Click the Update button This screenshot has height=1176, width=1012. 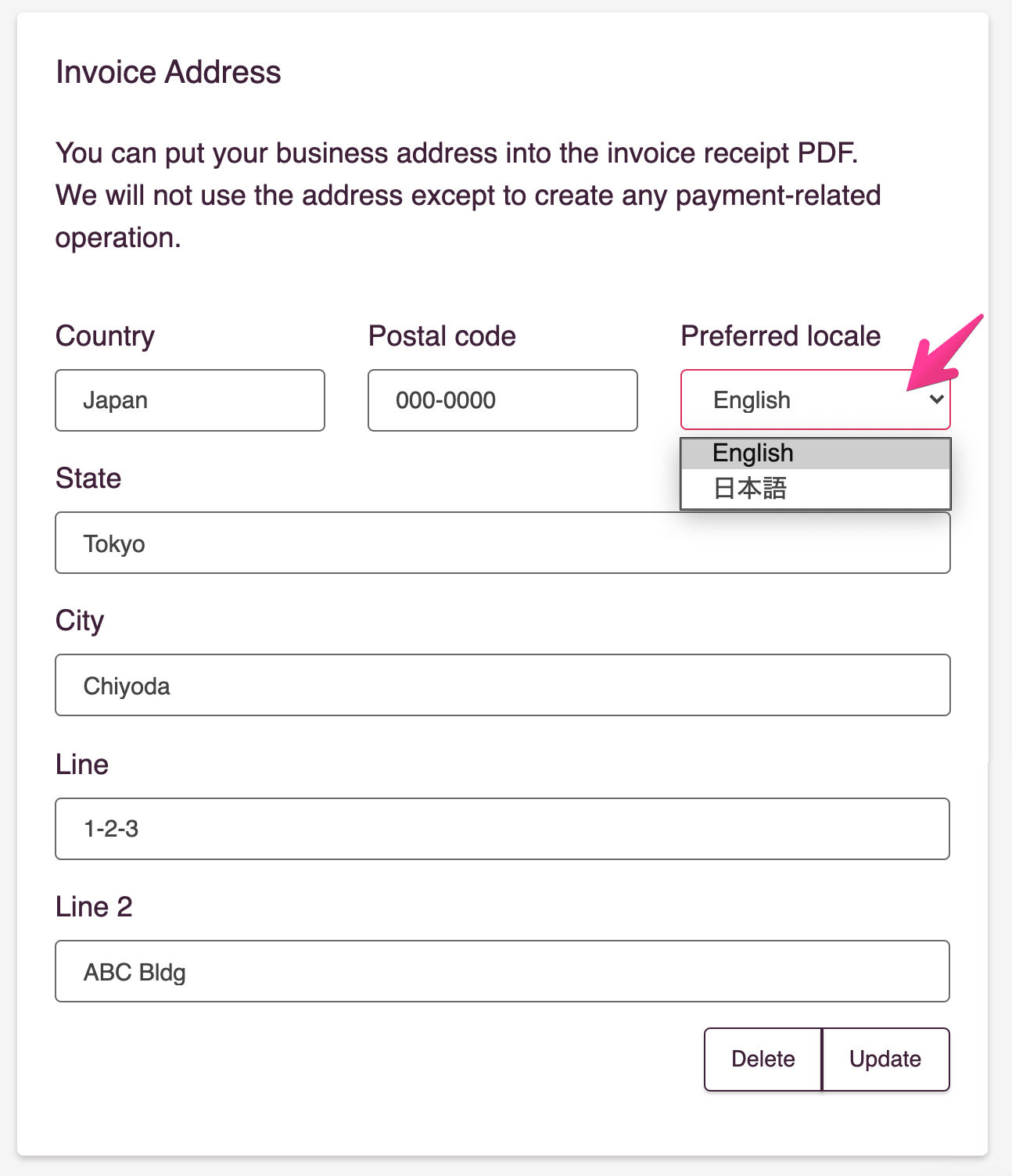[886, 1059]
